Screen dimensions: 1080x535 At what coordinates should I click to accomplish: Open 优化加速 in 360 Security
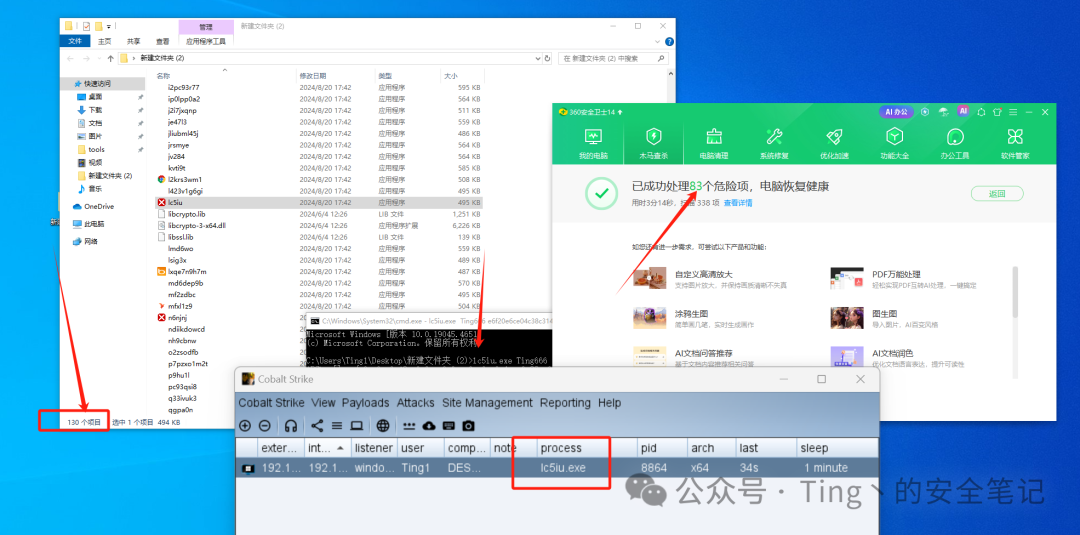(834, 143)
